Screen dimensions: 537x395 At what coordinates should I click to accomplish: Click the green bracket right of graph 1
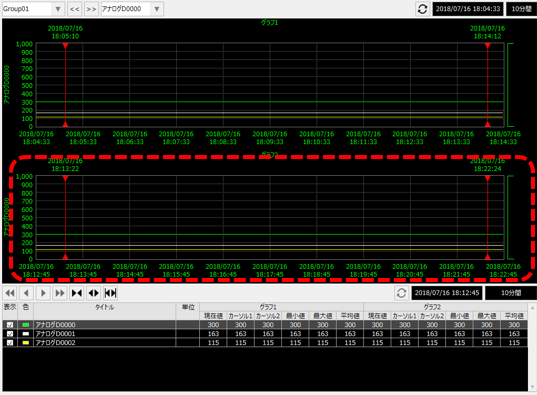coord(510,85)
